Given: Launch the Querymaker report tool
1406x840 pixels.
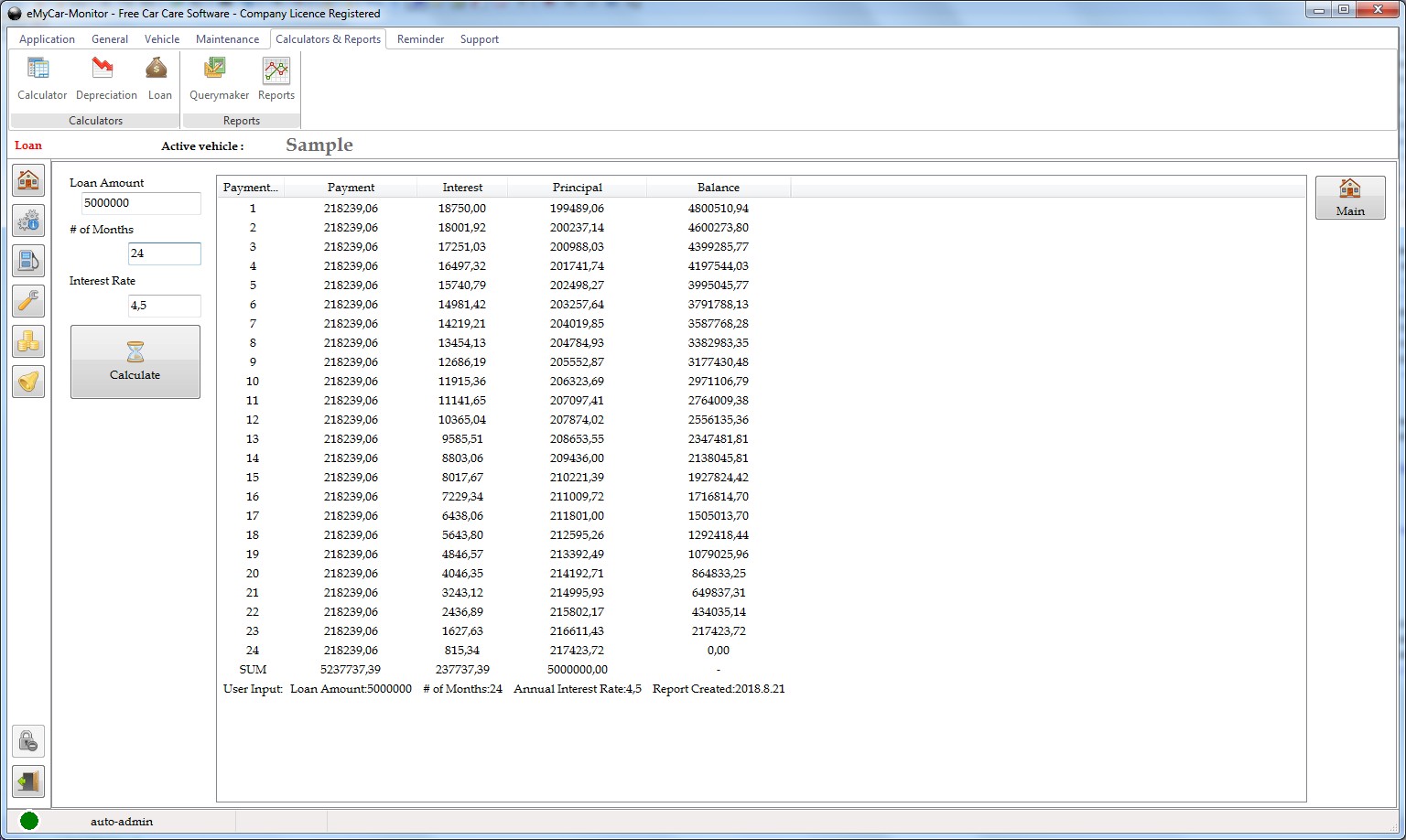Looking at the screenshot, I should tap(219, 79).
